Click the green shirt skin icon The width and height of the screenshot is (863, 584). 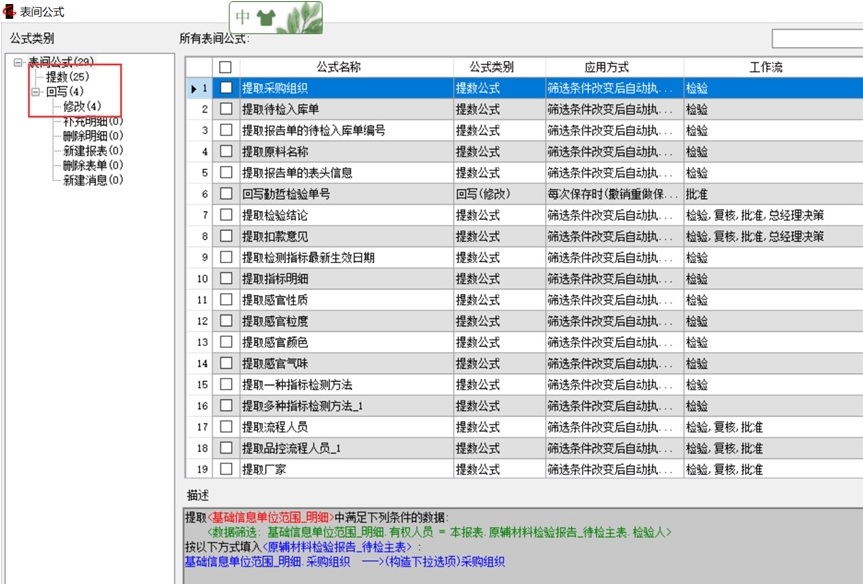[266, 18]
